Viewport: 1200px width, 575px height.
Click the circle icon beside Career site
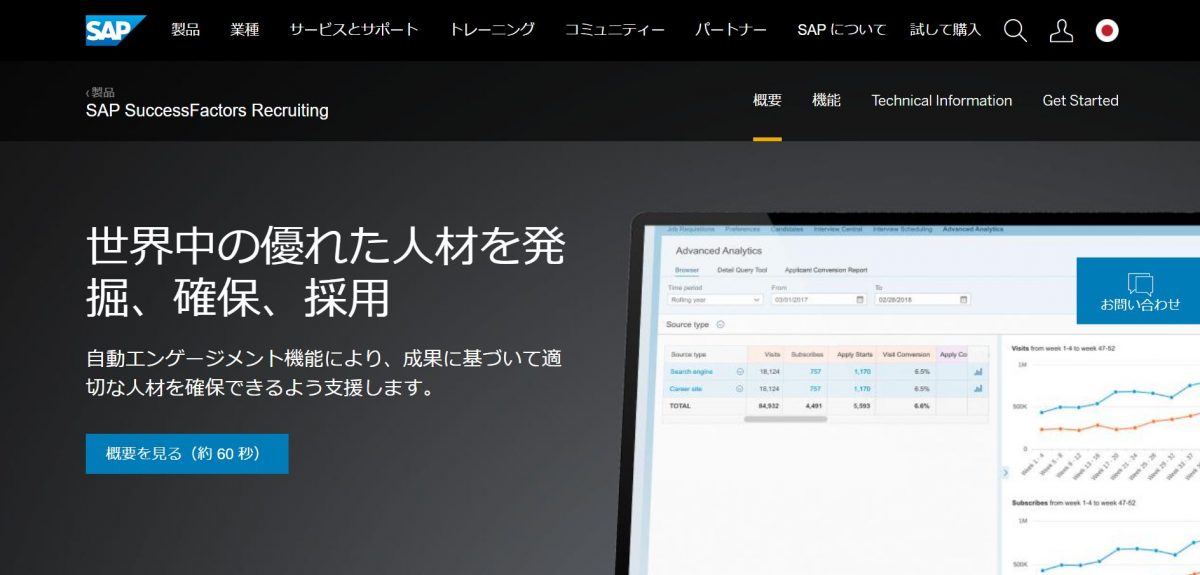[x=740, y=388]
